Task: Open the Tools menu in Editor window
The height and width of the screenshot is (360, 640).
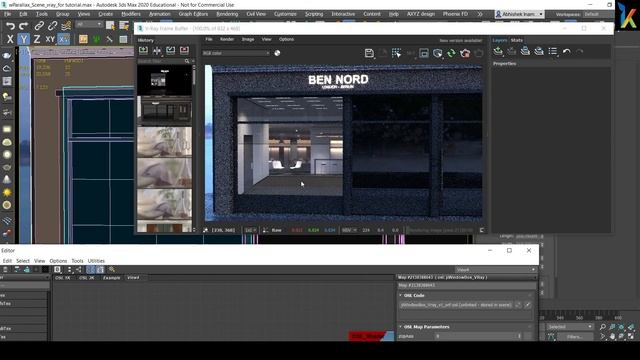Action: click(77, 261)
